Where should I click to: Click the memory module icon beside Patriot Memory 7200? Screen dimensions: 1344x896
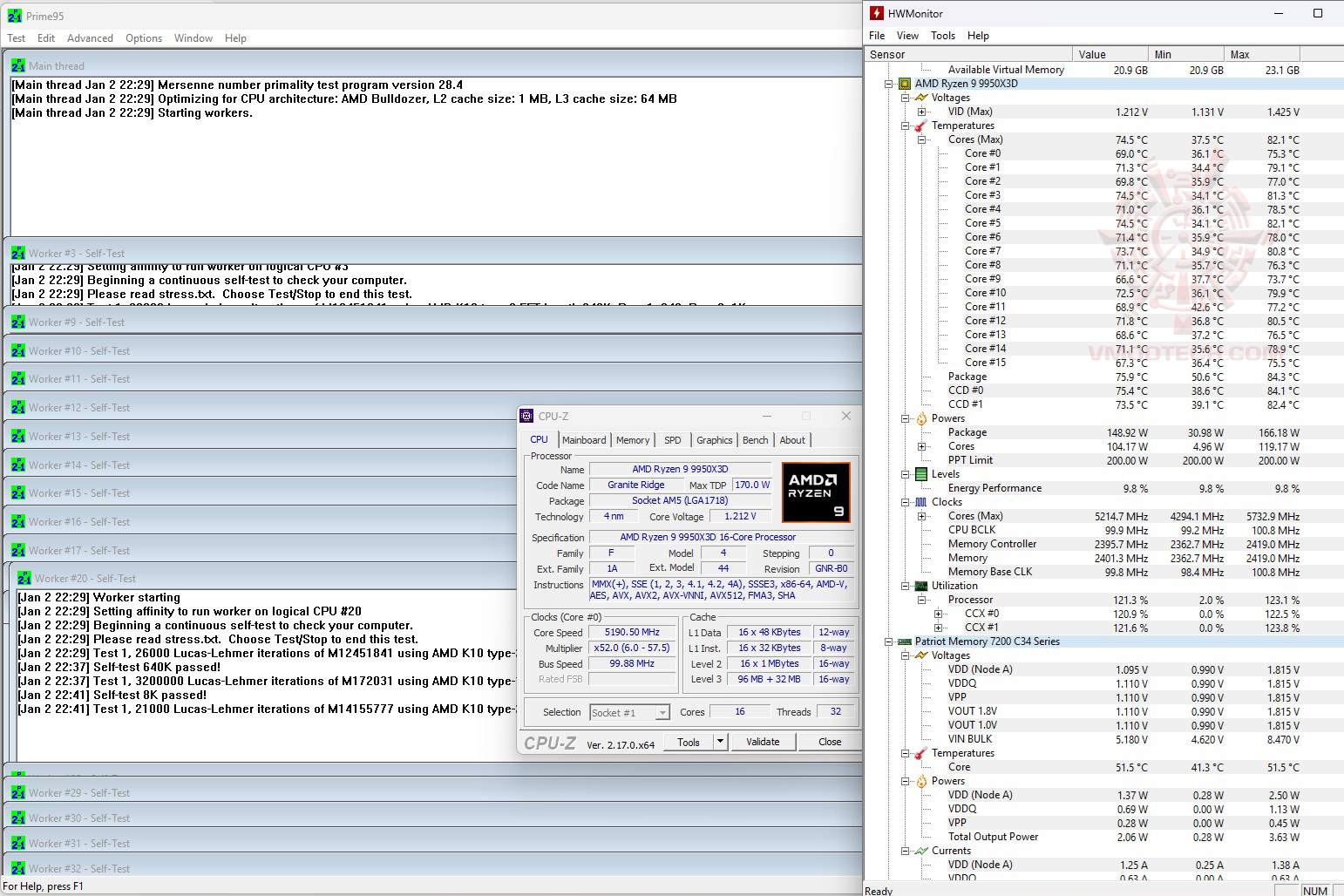pos(905,641)
